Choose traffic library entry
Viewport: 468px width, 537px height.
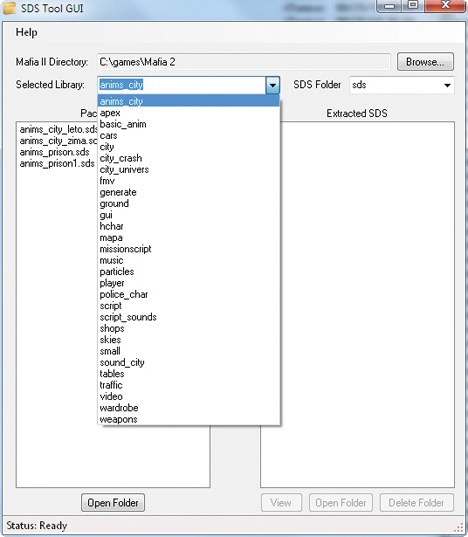[189, 385]
